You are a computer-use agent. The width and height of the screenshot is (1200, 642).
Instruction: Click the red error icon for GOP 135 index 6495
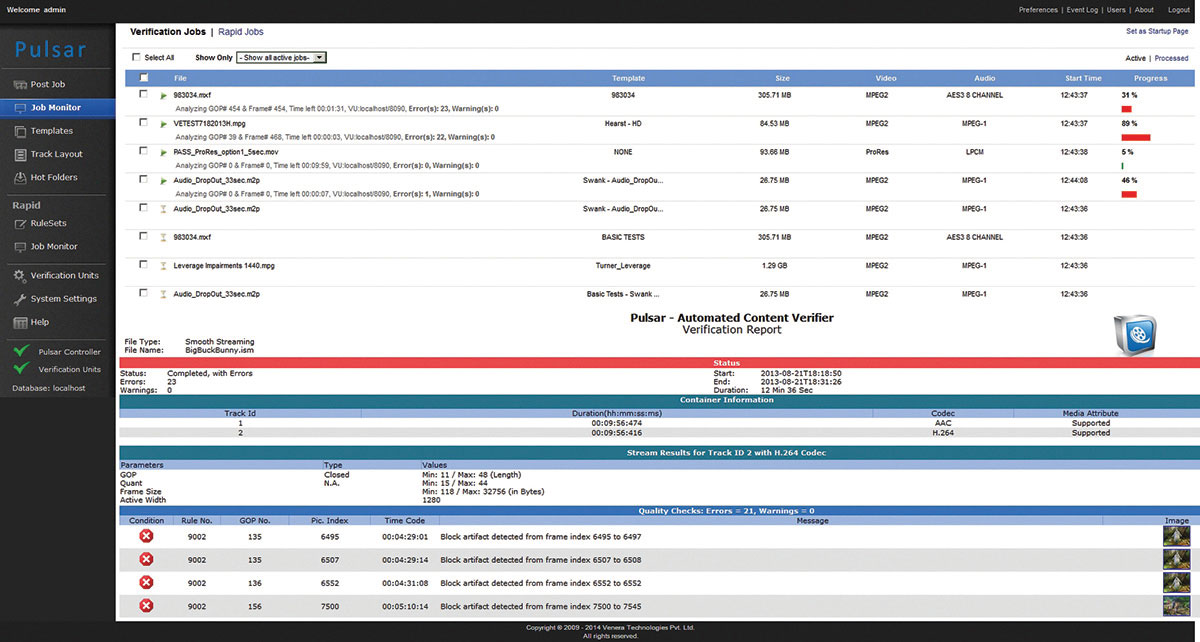pyautogui.click(x=146, y=536)
